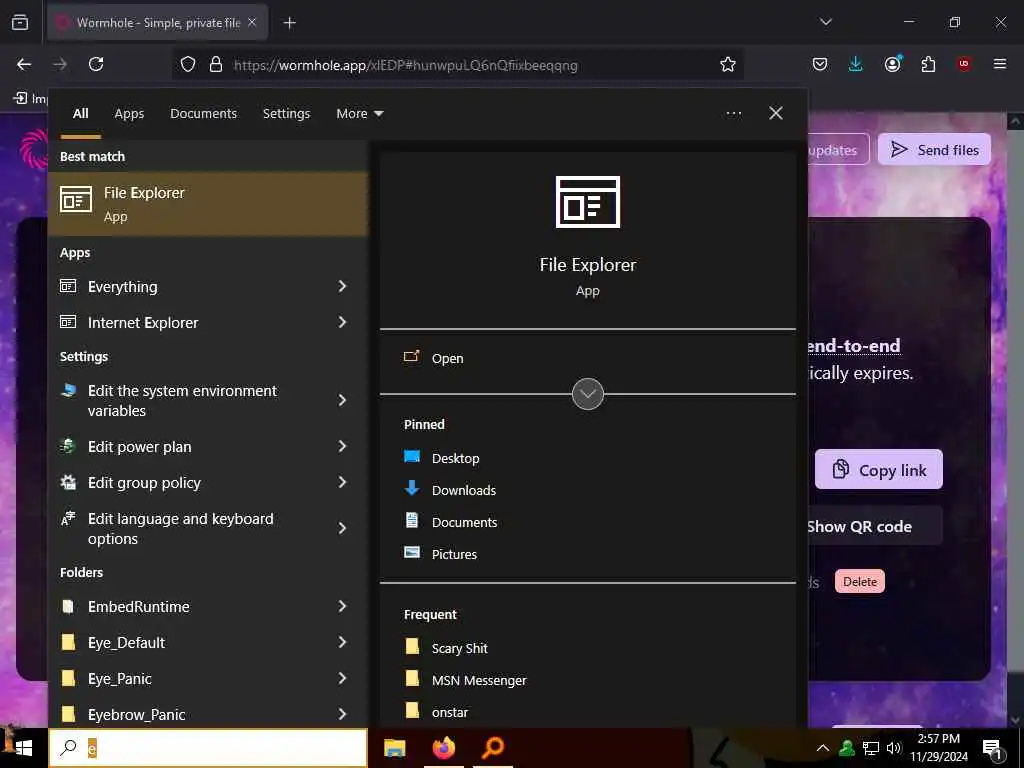Open frequent folder onstar
This screenshot has width=1024, height=768.
coord(449,712)
